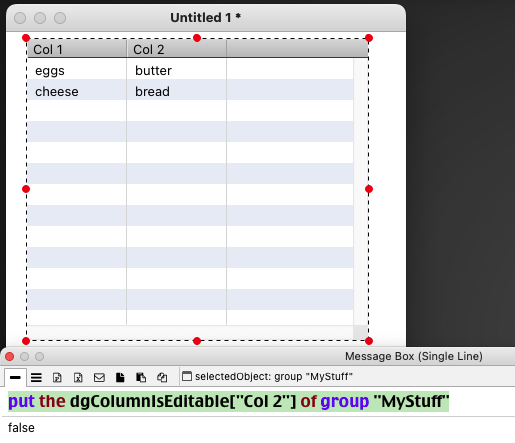Click the selectedObject group "MyStuff" label

[x=274, y=376]
